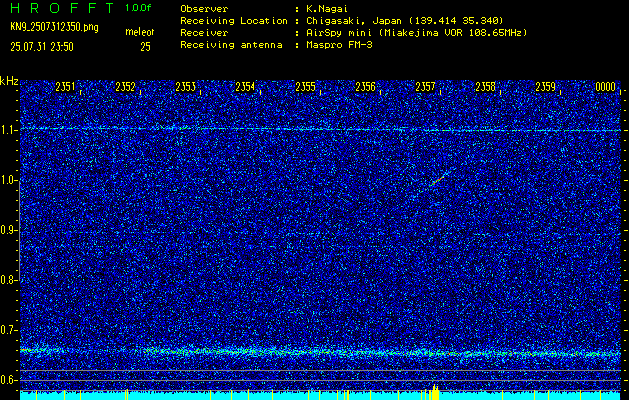Click the 1.1 frequency axis label
Image resolution: width=629 pixels, height=400 pixels.
[x=8, y=130]
